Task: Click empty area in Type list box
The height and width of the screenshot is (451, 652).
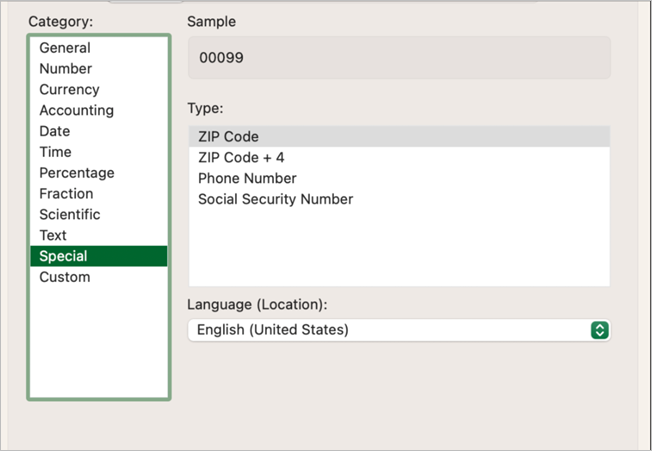Action: tap(398, 250)
